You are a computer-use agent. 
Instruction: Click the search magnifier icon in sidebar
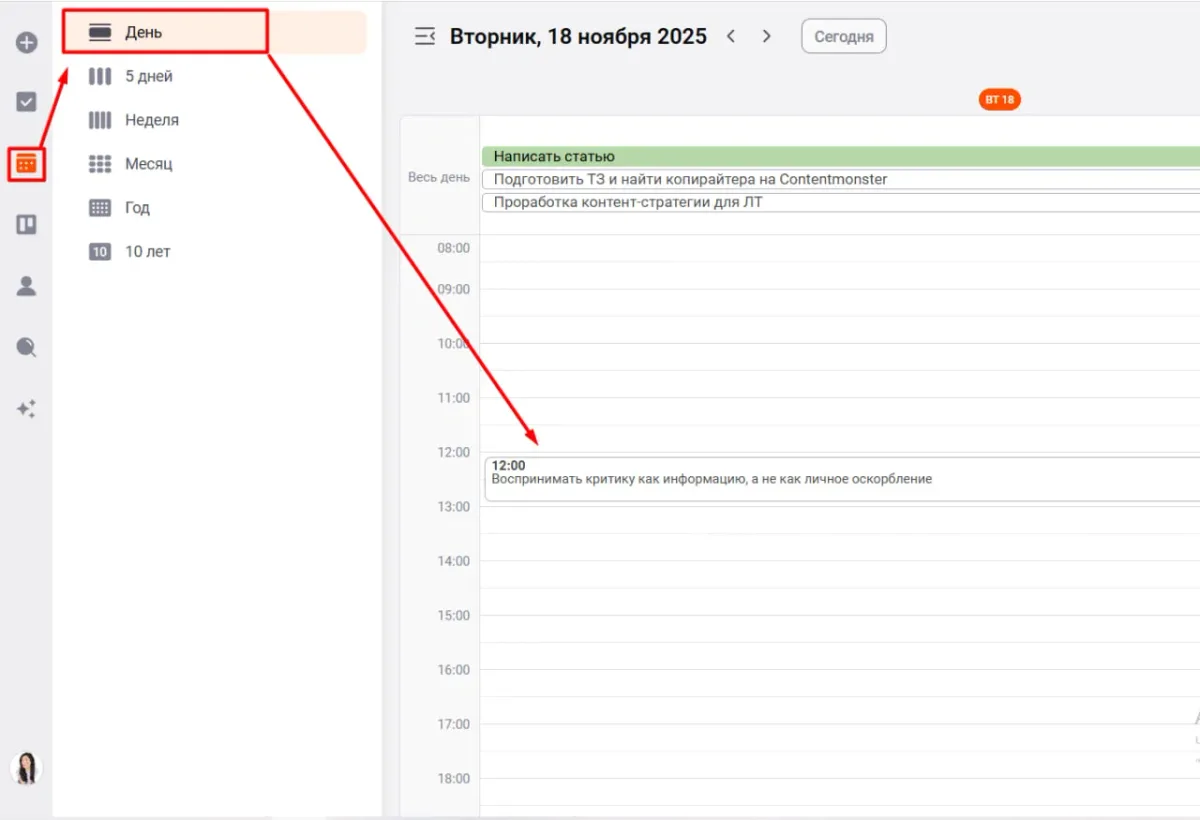pos(27,347)
